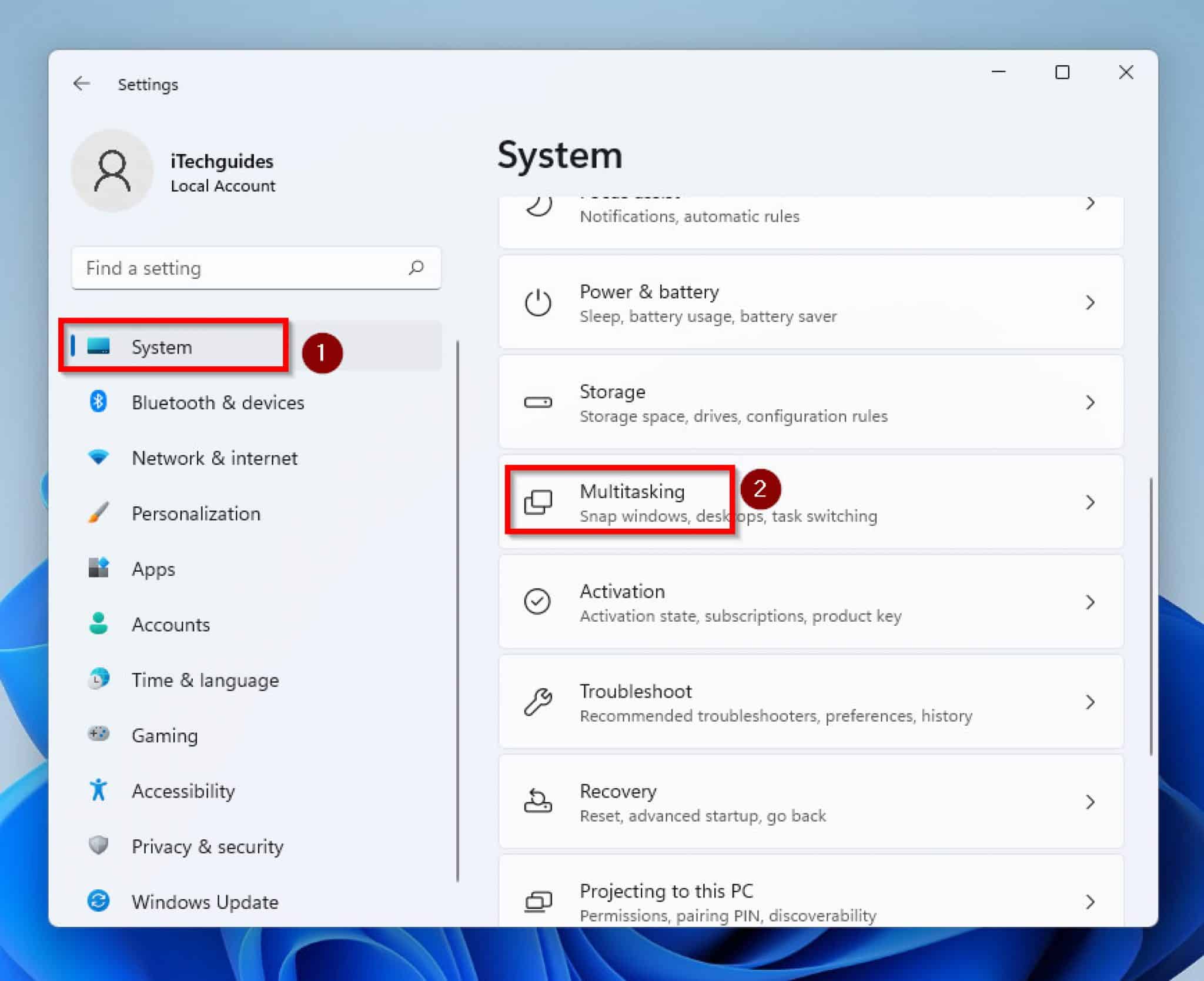Expand Power & battery via its chevron
The height and width of the screenshot is (981, 1204).
(1091, 303)
